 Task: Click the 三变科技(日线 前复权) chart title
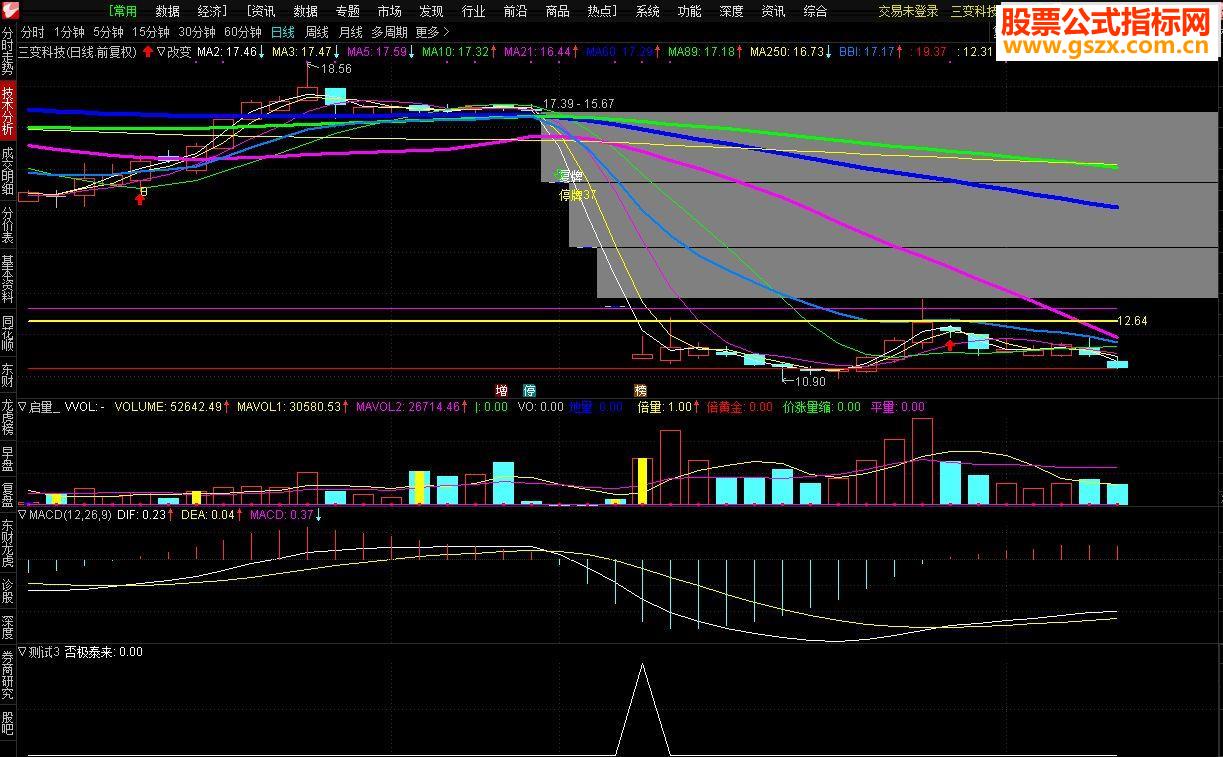click(77, 51)
